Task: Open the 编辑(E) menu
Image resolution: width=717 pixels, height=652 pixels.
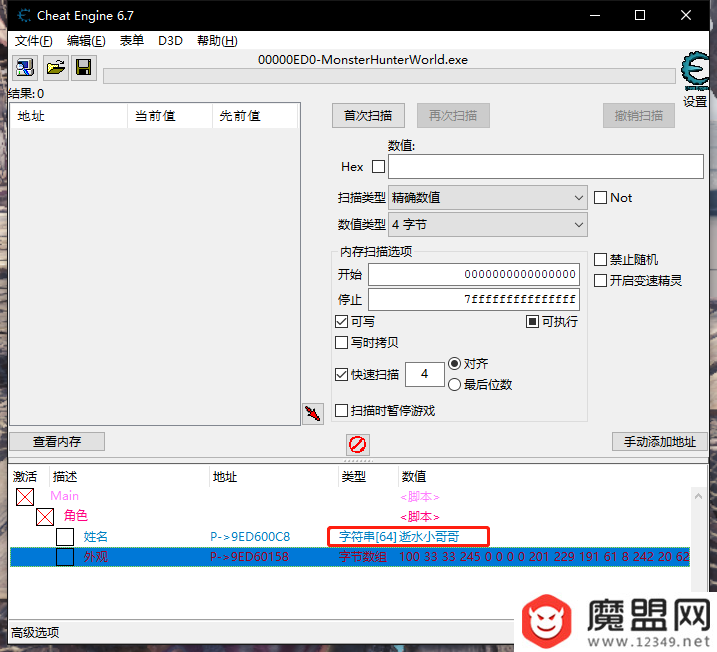Action: [x=86, y=41]
